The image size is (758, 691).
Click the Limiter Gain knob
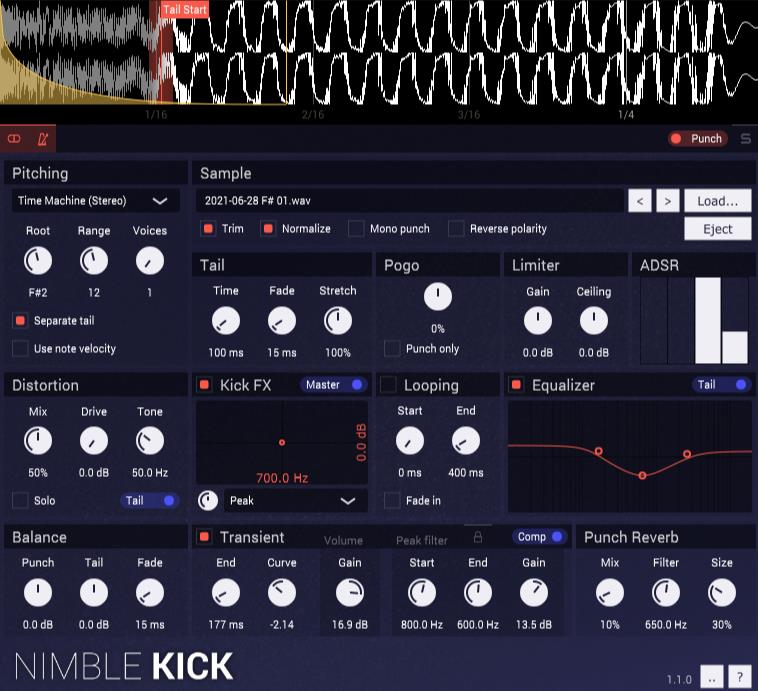tap(538, 321)
